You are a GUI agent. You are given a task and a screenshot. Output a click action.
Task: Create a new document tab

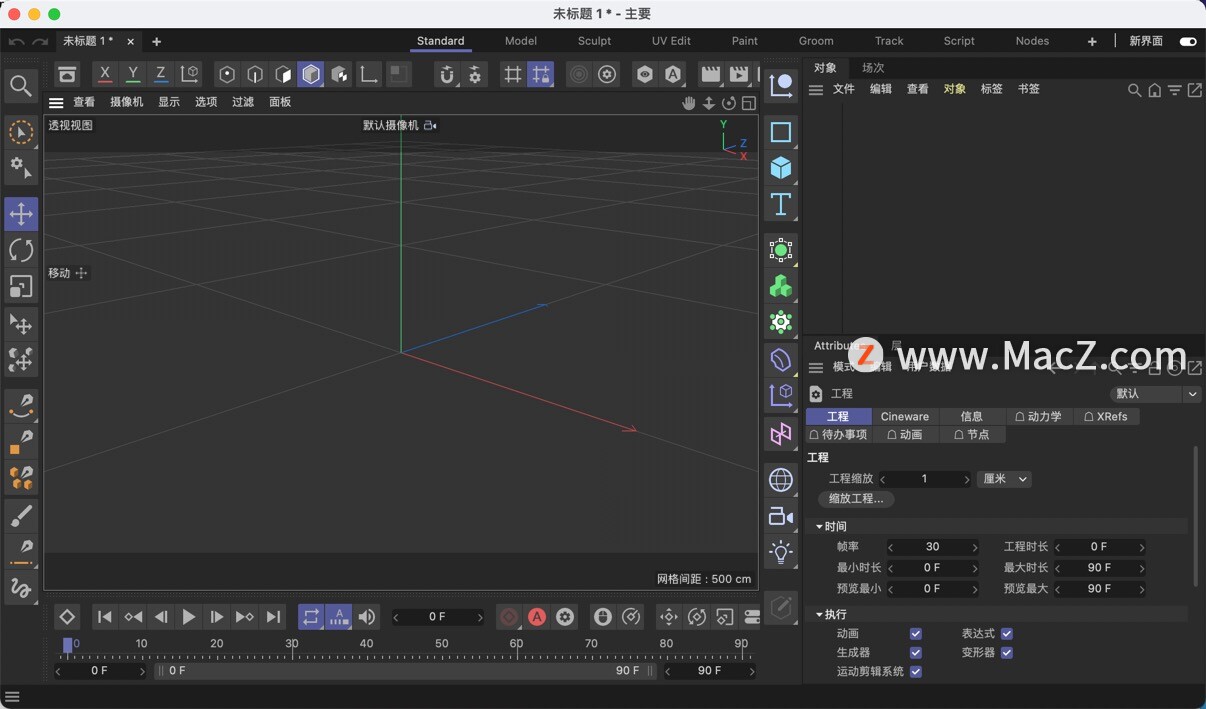click(x=156, y=41)
